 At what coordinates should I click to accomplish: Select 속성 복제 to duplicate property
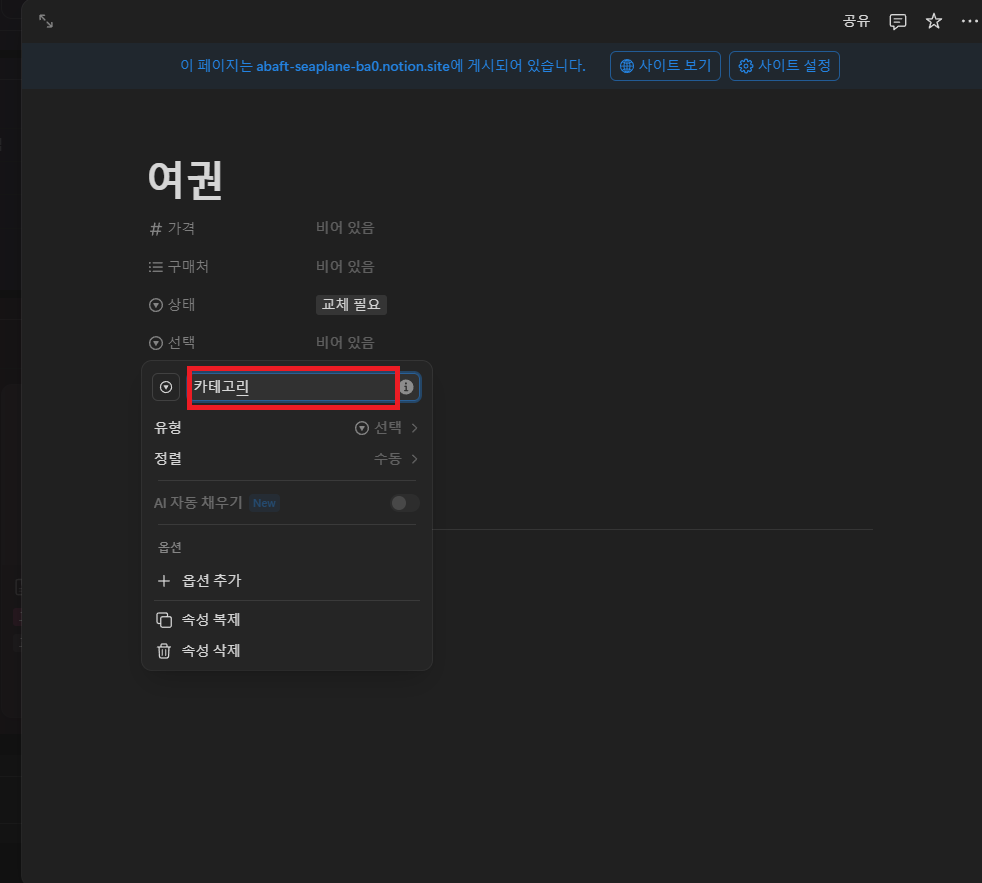286,620
